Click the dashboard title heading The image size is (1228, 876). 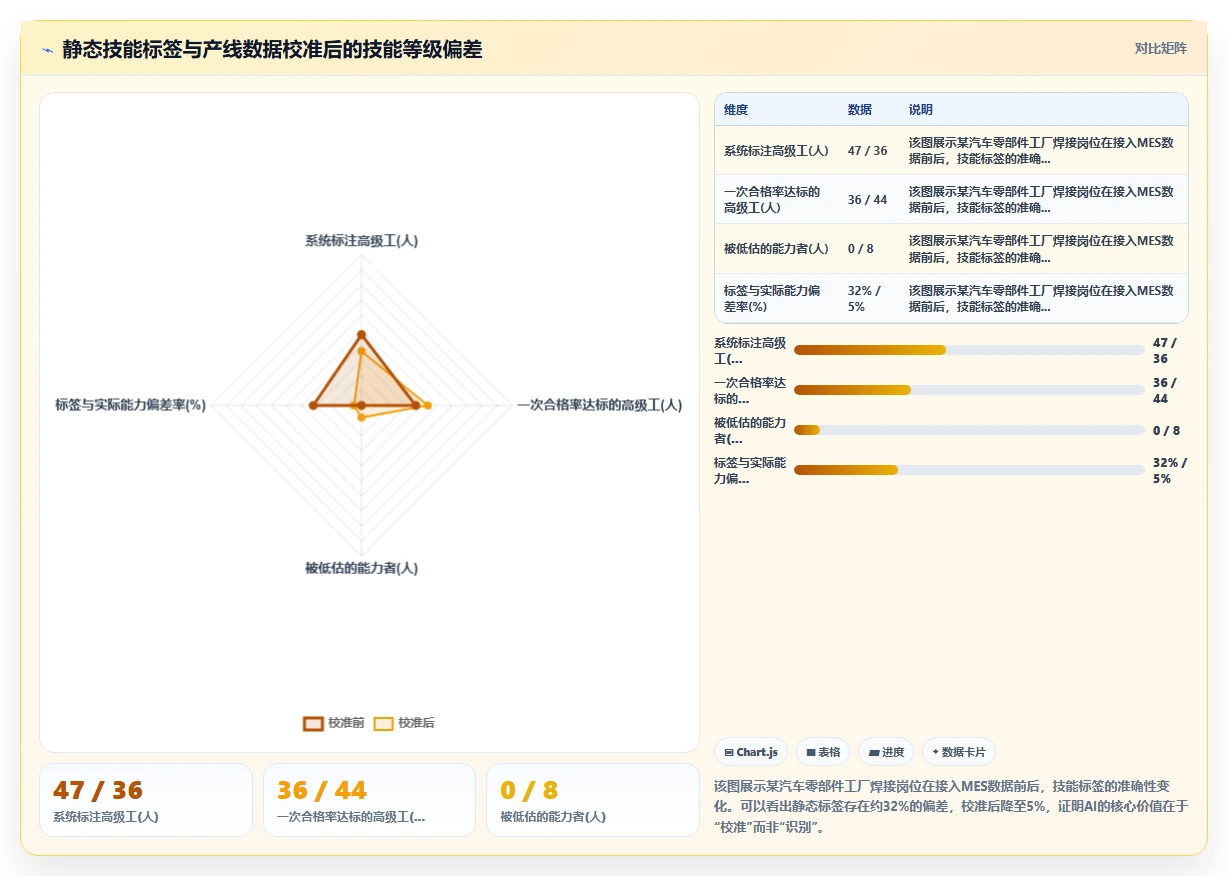pos(272,50)
